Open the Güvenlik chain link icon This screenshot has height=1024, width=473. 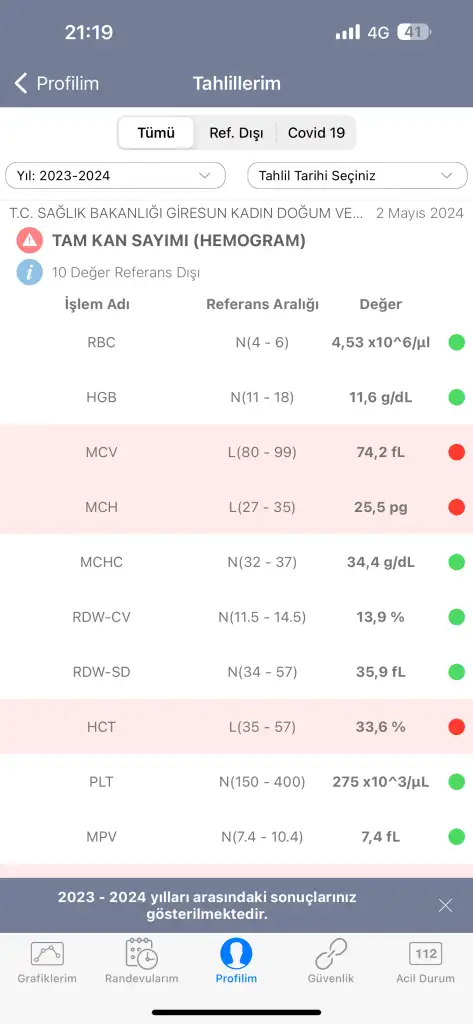[331, 954]
